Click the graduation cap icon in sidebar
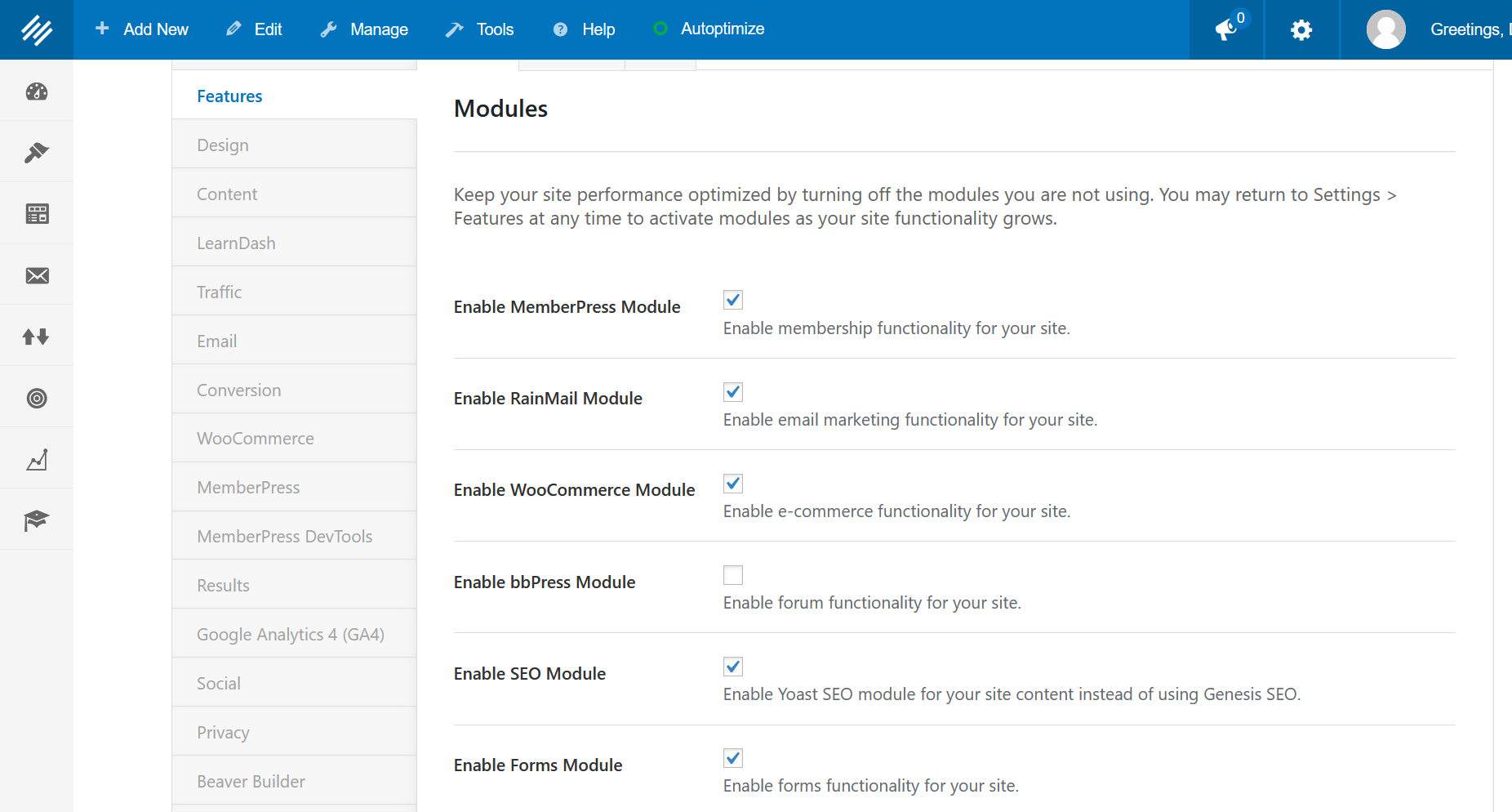 [x=37, y=520]
